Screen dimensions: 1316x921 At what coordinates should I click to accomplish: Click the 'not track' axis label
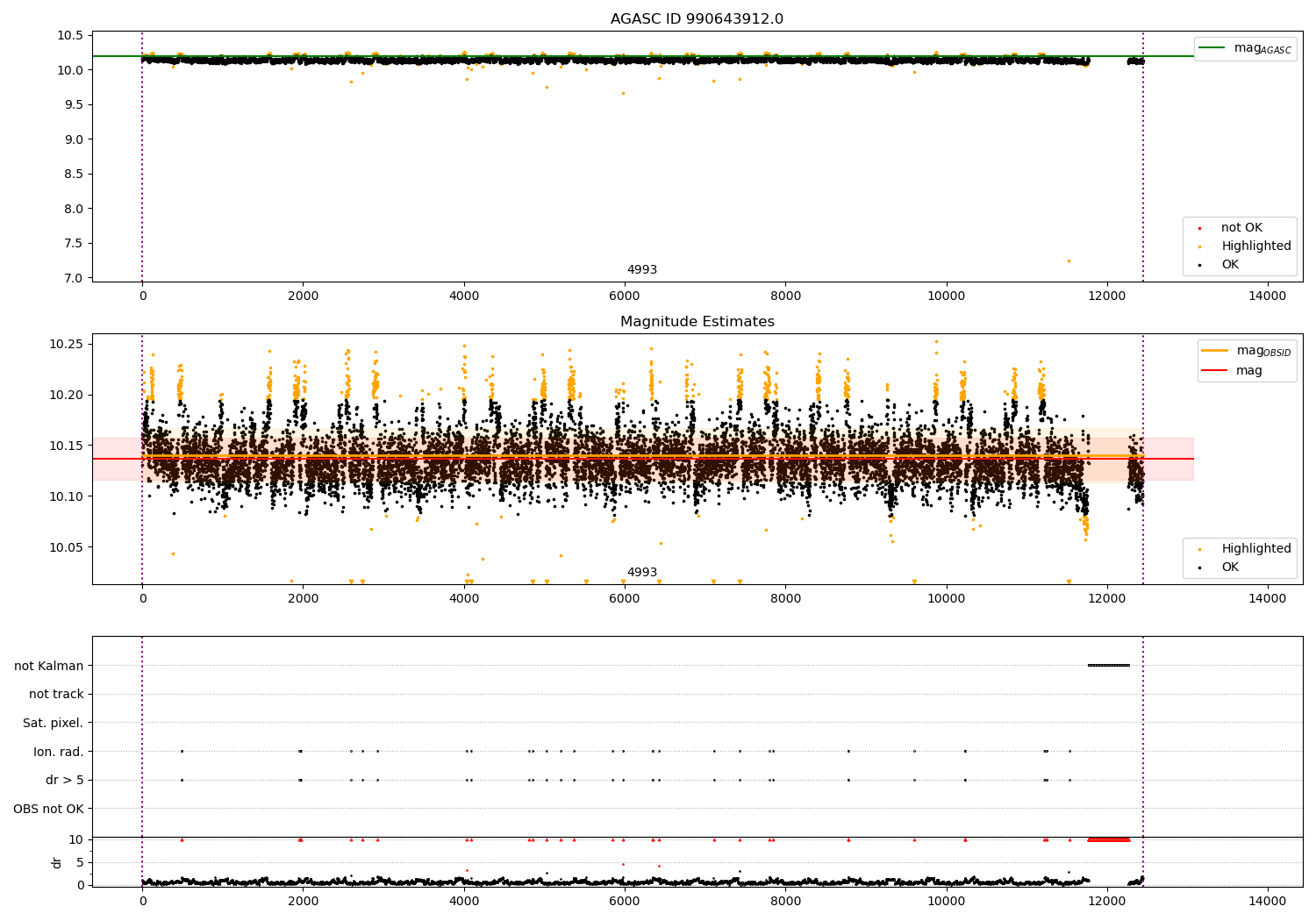tap(56, 695)
